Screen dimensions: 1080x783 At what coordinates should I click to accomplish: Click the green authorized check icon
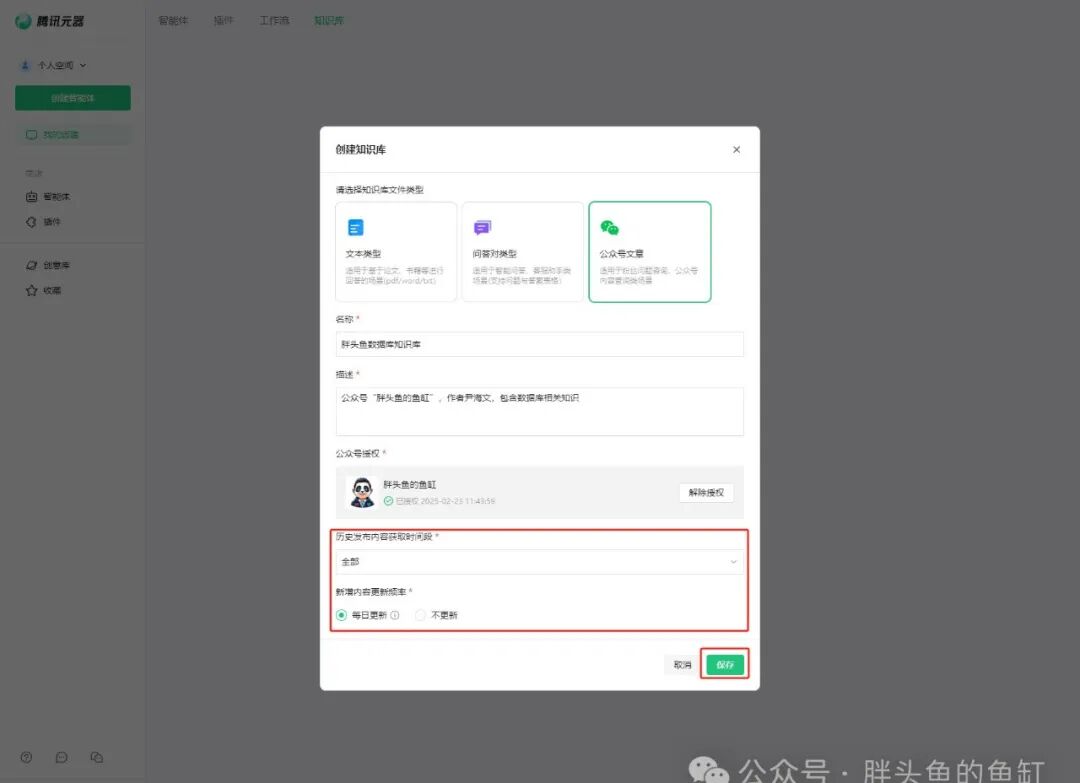(388, 501)
